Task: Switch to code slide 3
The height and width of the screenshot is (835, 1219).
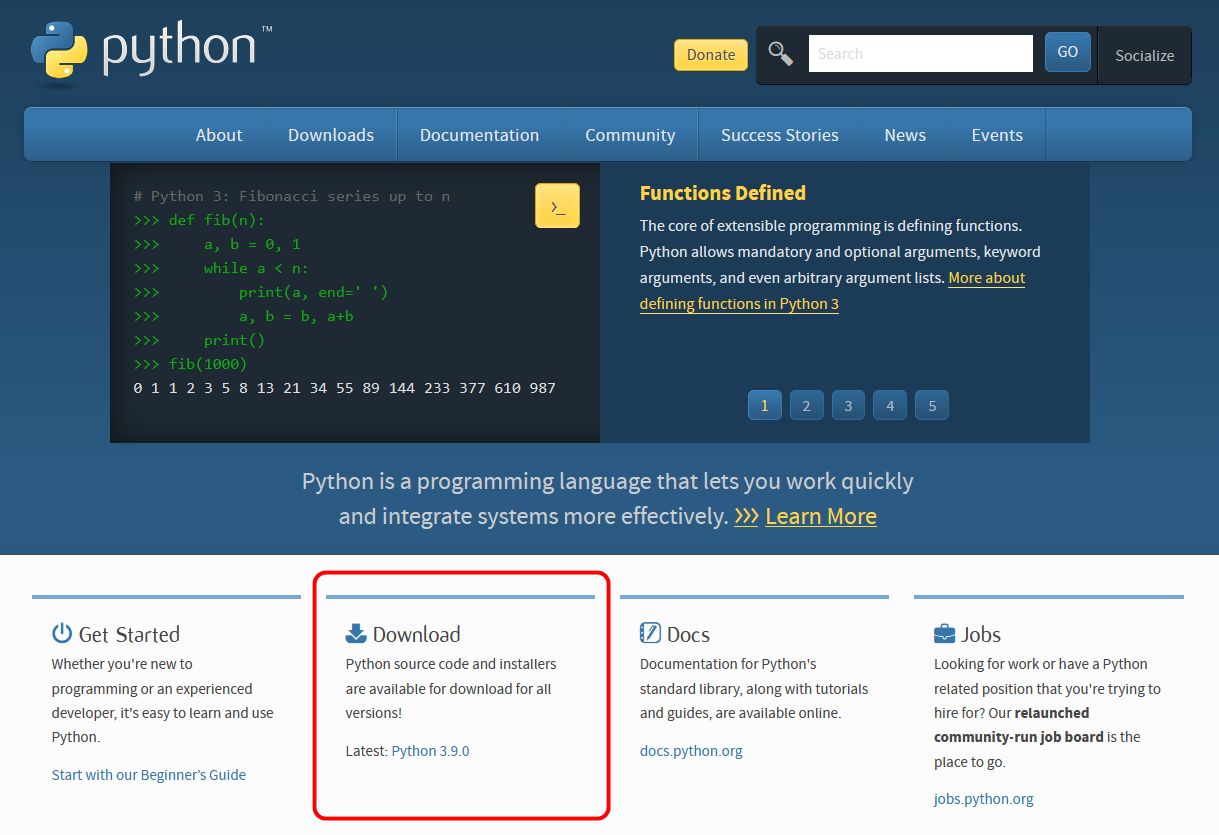Action: coord(848,405)
